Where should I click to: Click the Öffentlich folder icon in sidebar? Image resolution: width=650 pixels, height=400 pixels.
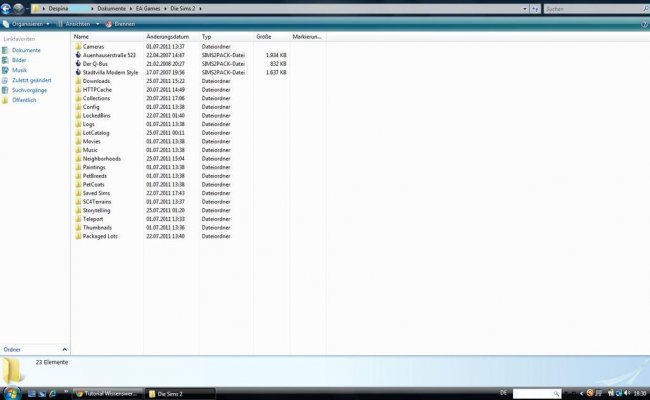tap(5, 100)
